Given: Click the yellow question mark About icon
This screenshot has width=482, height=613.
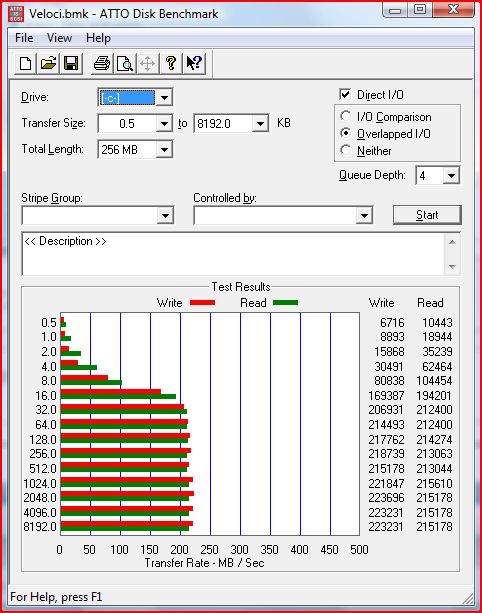Looking at the screenshot, I should click(x=170, y=63).
